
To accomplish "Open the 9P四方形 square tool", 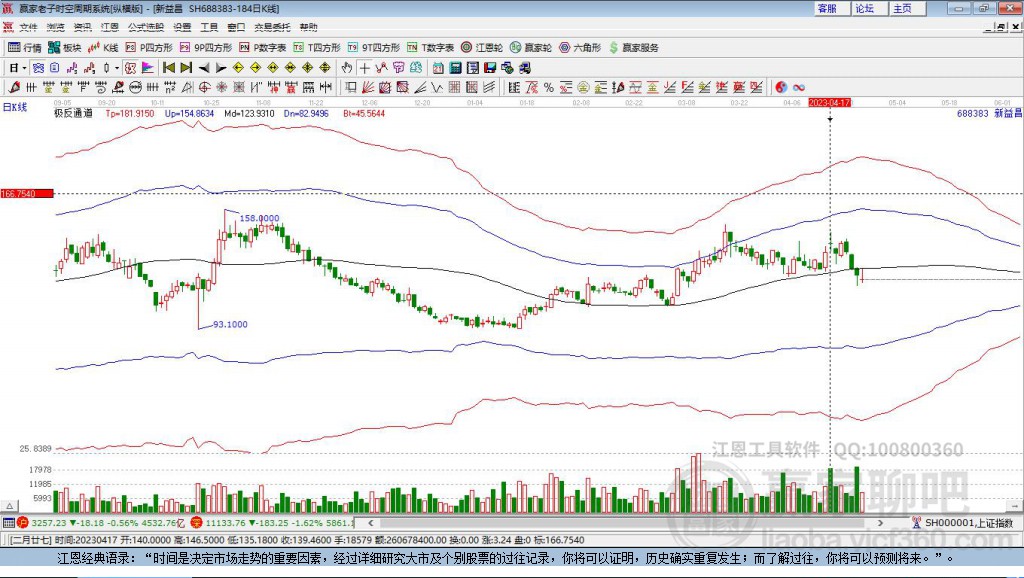I will 206,48.
